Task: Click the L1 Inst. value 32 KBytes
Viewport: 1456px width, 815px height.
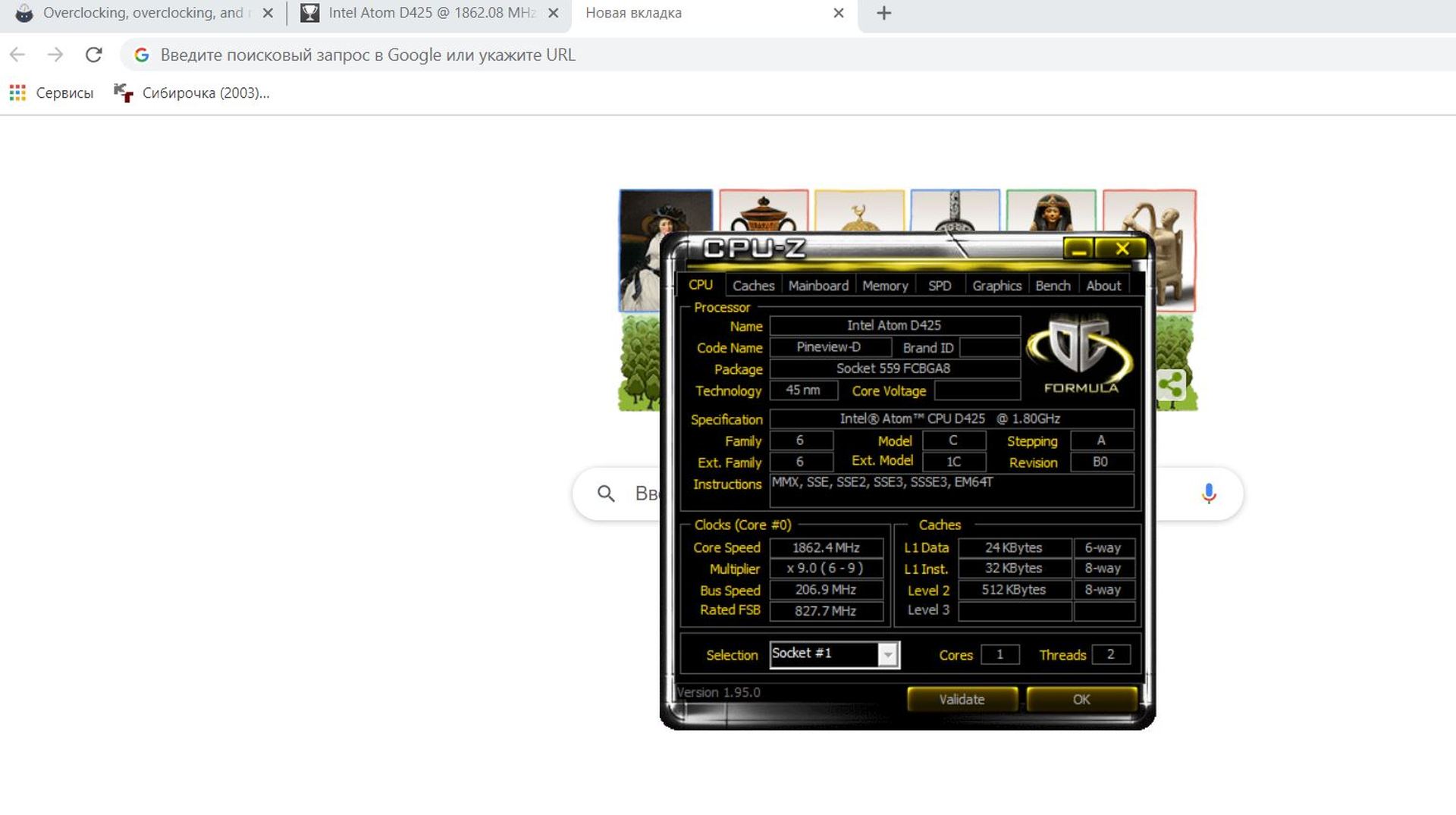Action: 1015,569
